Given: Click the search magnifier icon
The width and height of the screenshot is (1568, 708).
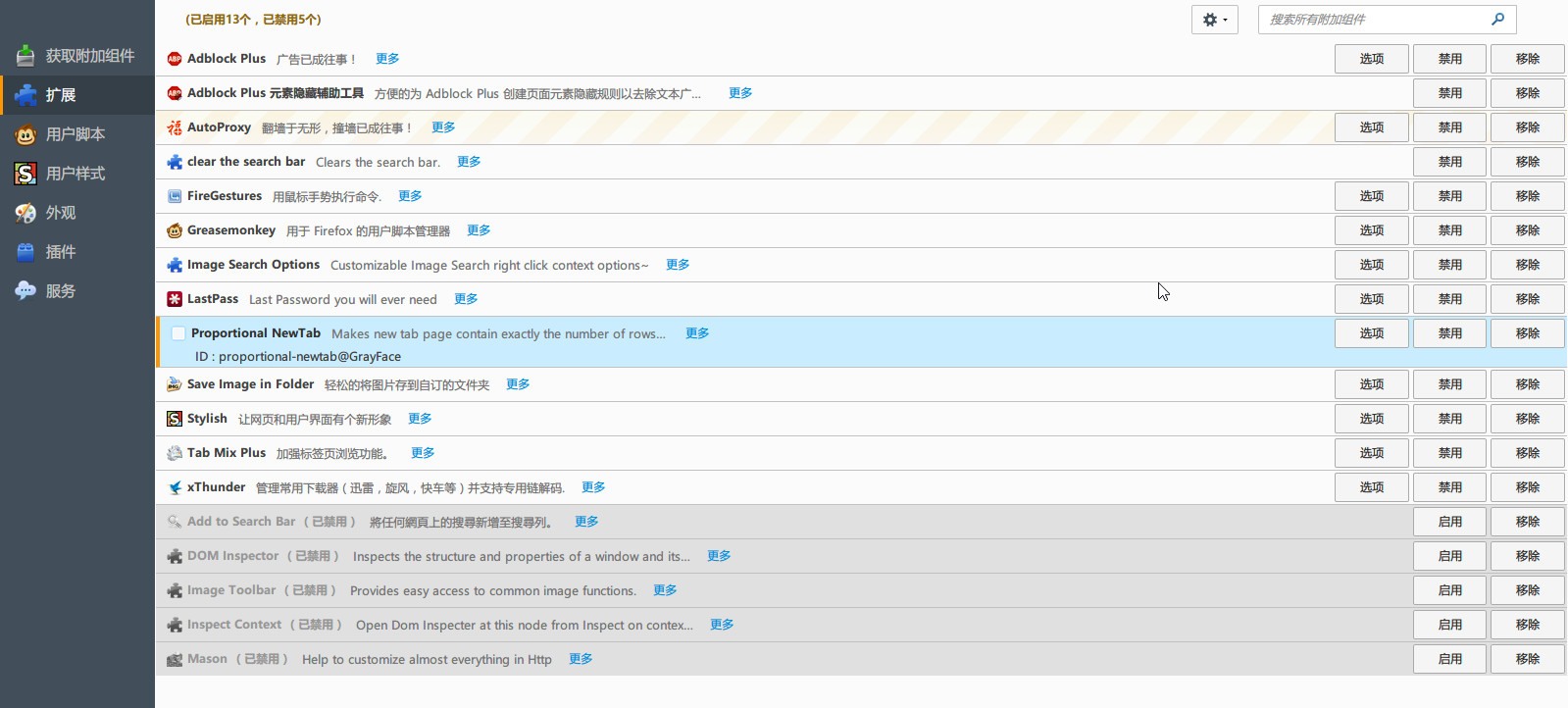Looking at the screenshot, I should coord(1497,19).
